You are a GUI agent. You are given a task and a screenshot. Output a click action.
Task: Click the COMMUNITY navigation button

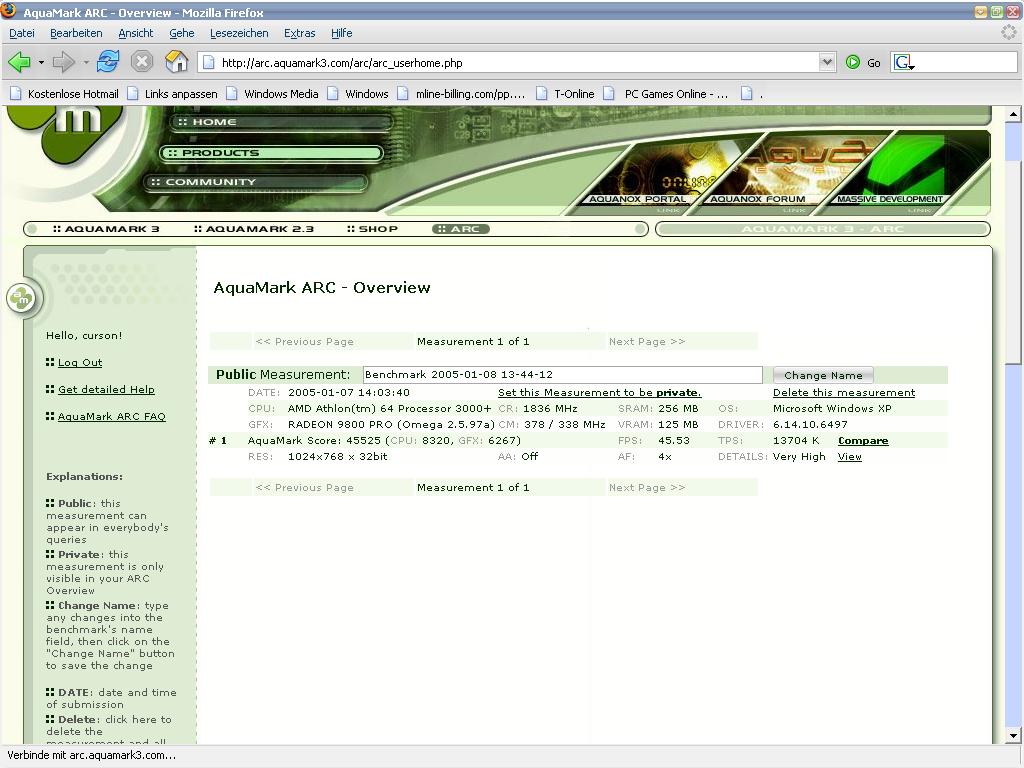pos(256,182)
